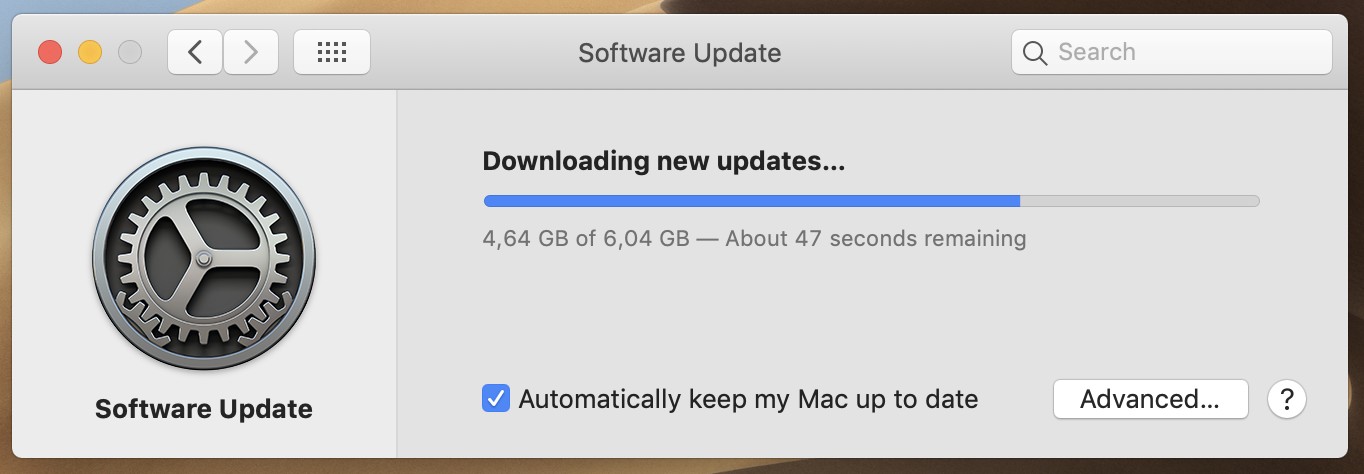Open the Advanced... options sheet

click(1150, 399)
